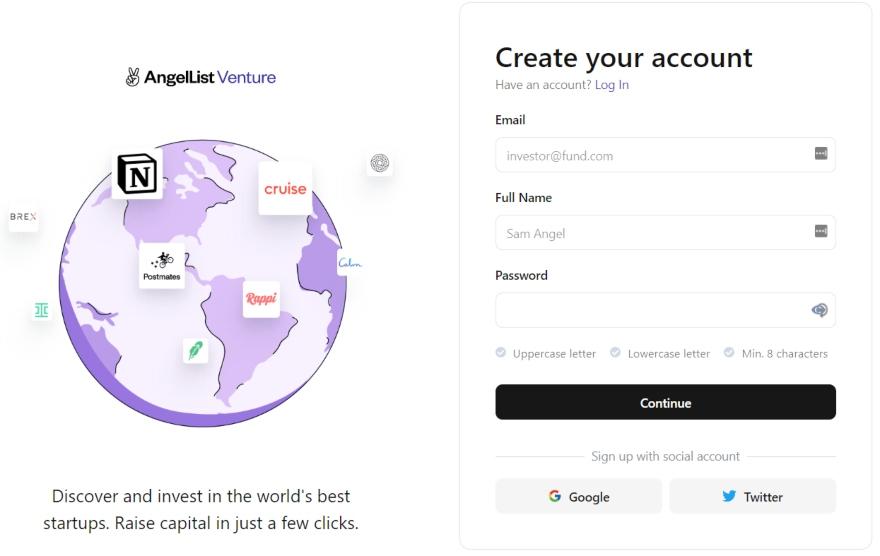Open password manager icon in Full Name field
This screenshot has height=556, width=880.
pos(821,231)
